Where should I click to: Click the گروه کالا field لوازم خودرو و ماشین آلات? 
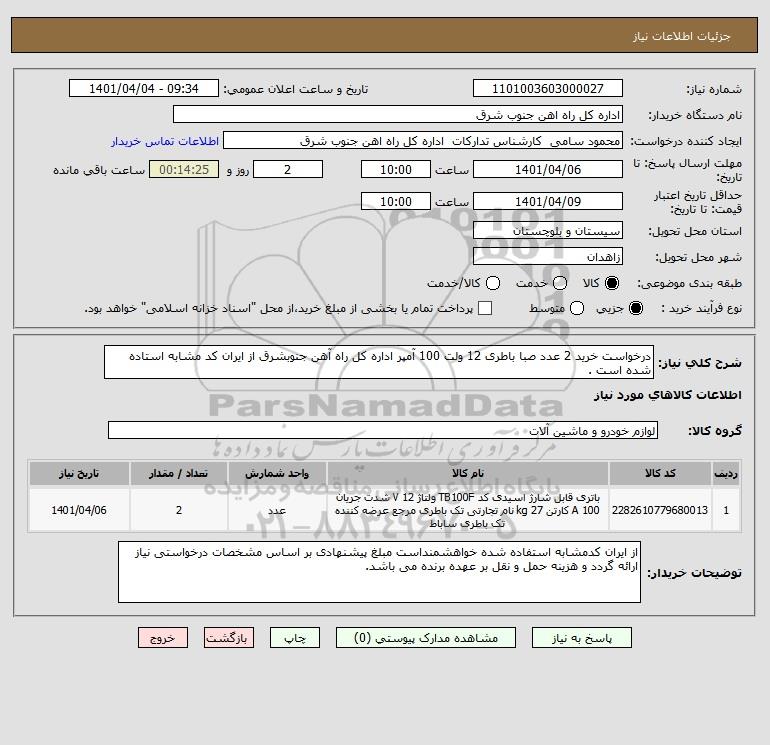(383, 430)
